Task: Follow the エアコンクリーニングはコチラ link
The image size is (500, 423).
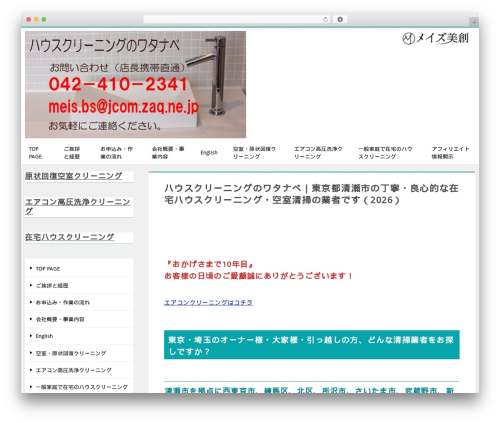Action: (x=208, y=302)
